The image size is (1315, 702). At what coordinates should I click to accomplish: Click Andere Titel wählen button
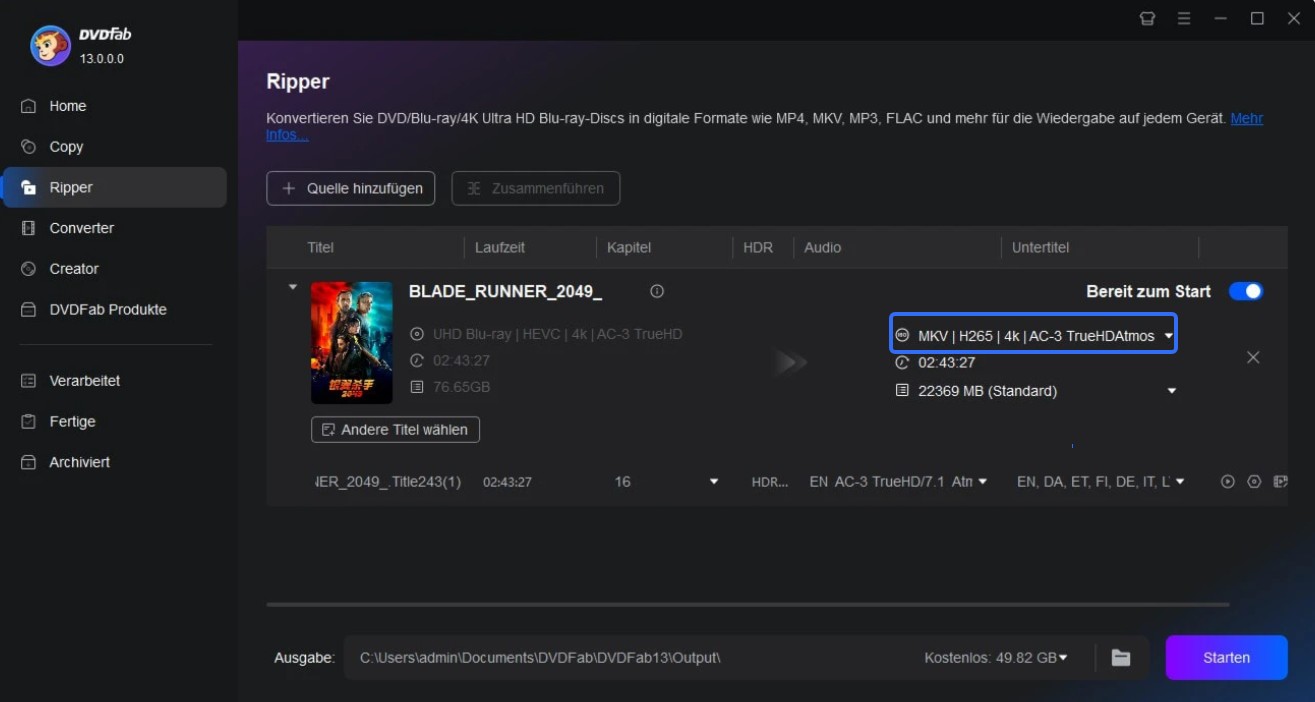pos(395,429)
